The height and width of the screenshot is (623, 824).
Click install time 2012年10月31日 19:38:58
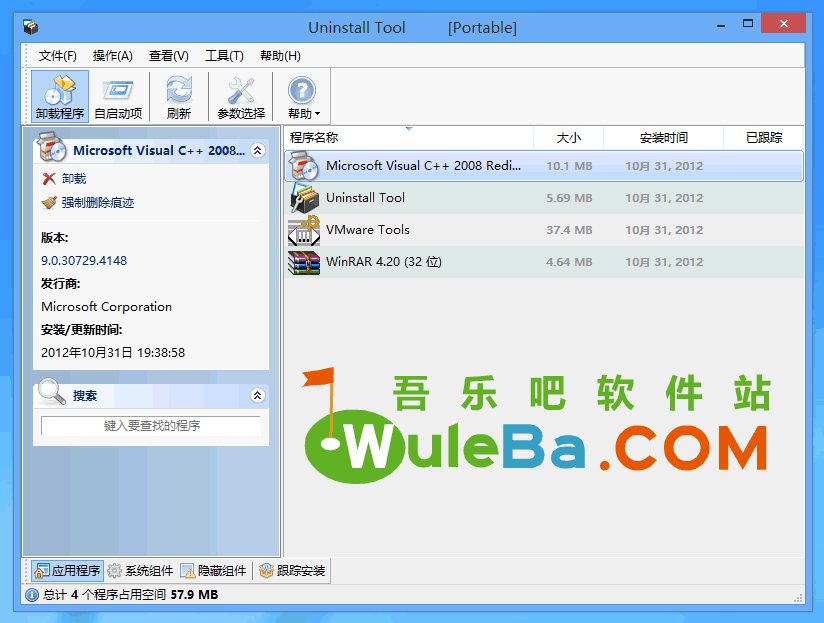click(x=113, y=353)
